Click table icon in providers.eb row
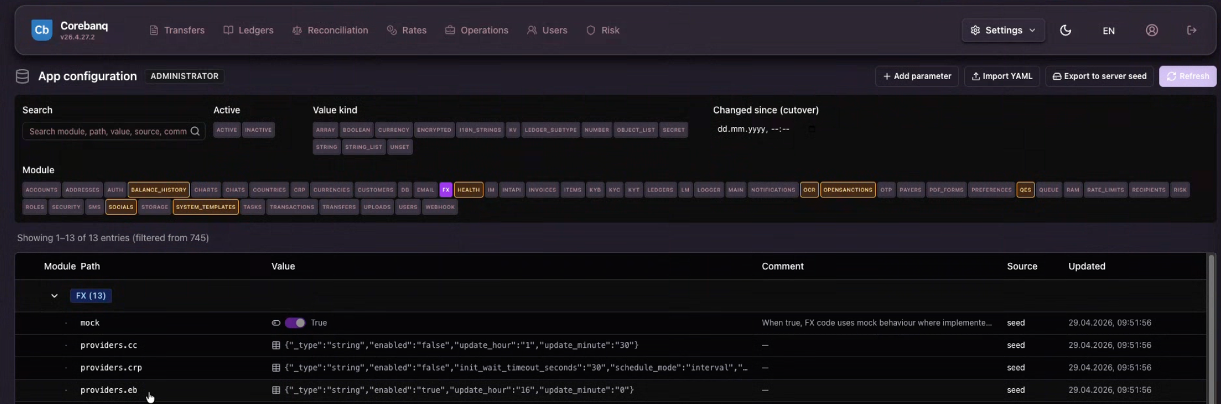1222x404 pixels. (277, 389)
